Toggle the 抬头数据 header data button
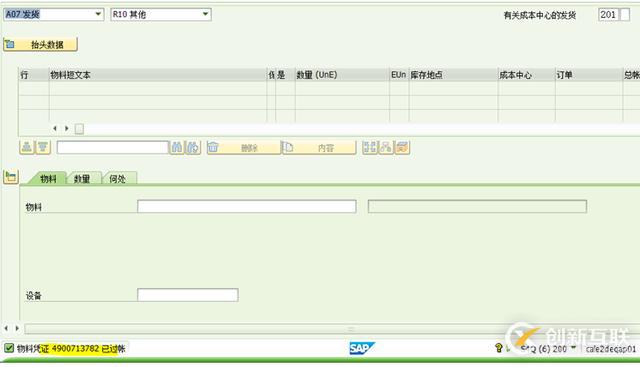The image size is (640, 367). (40, 44)
